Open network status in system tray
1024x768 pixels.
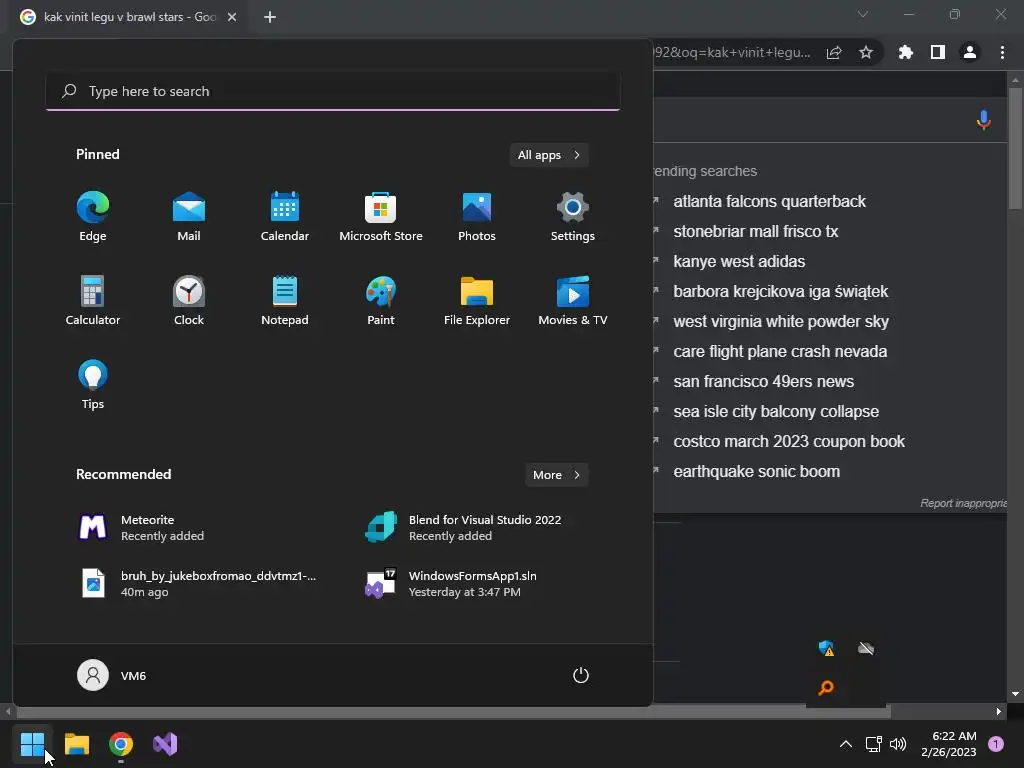873,744
